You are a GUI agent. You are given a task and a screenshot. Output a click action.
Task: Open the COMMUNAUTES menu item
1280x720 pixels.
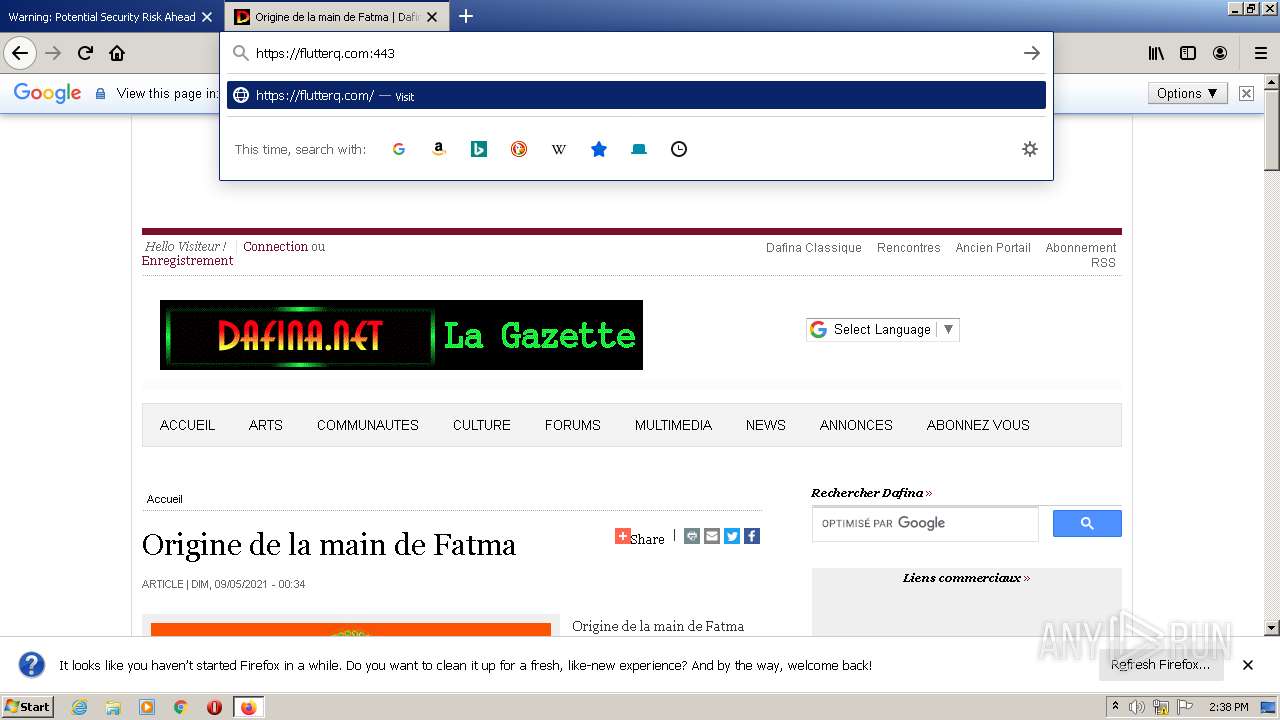(368, 425)
